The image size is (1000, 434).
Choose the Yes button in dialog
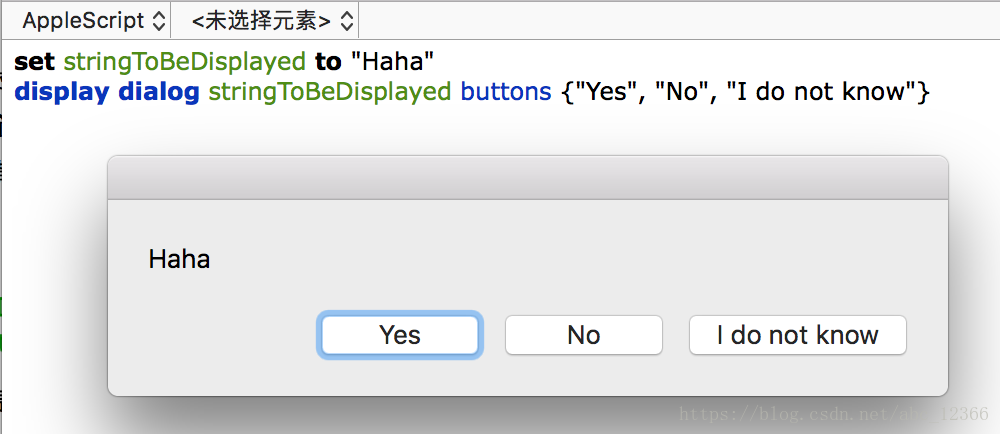coord(399,335)
